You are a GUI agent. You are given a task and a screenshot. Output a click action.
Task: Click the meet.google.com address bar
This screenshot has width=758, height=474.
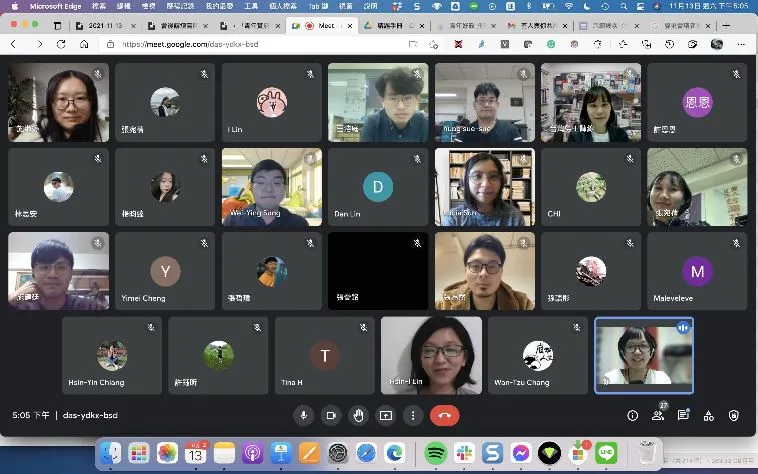coord(300,44)
